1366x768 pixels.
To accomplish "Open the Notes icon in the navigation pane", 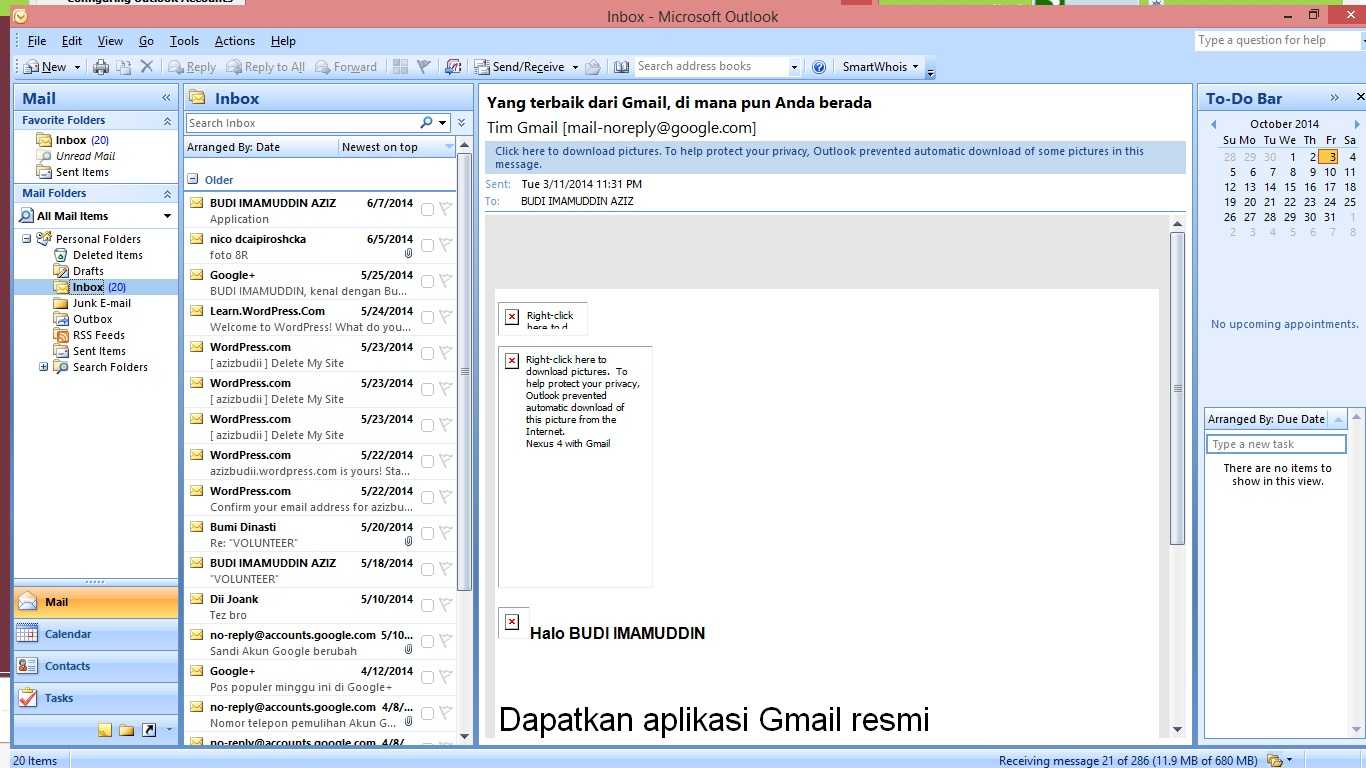I will (x=105, y=730).
